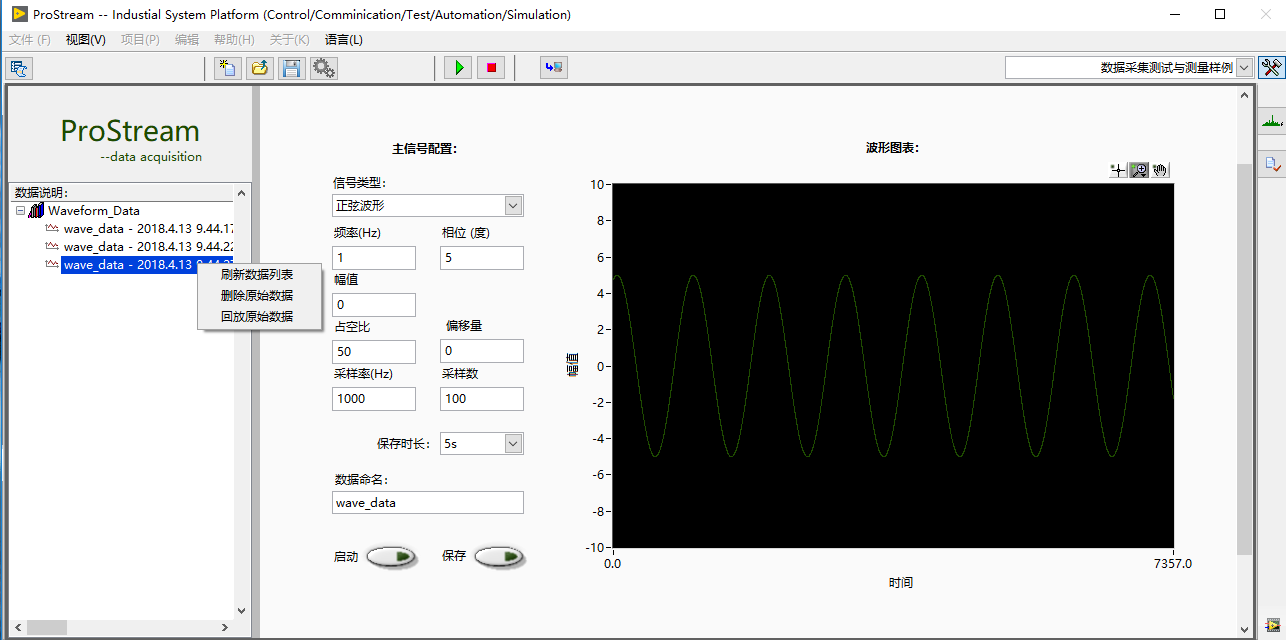Open the document checkmark icon in right sidebar
1286x640 pixels.
click(1272, 164)
